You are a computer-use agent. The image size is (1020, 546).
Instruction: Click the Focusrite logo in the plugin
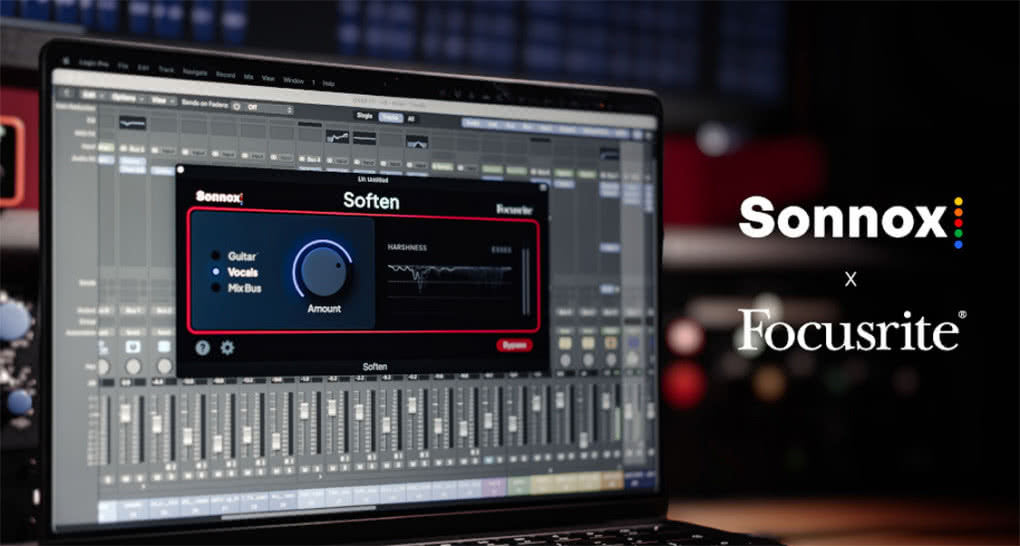[515, 210]
